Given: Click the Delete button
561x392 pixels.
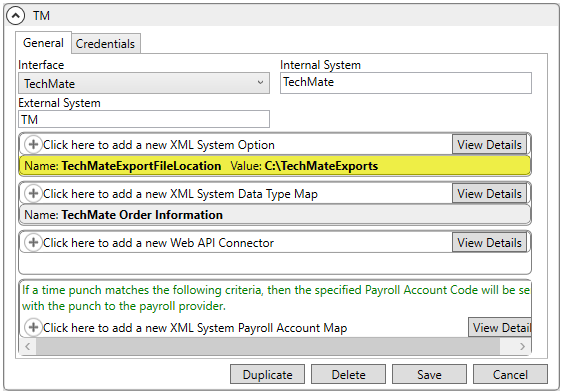Looking at the screenshot, I should pyautogui.click(x=348, y=374).
